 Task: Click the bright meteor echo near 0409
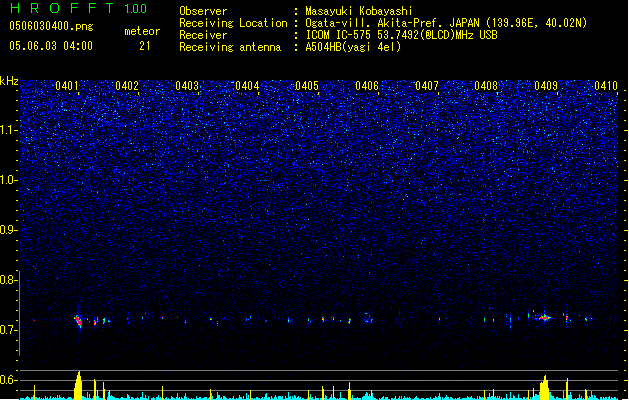click(544, 318)
